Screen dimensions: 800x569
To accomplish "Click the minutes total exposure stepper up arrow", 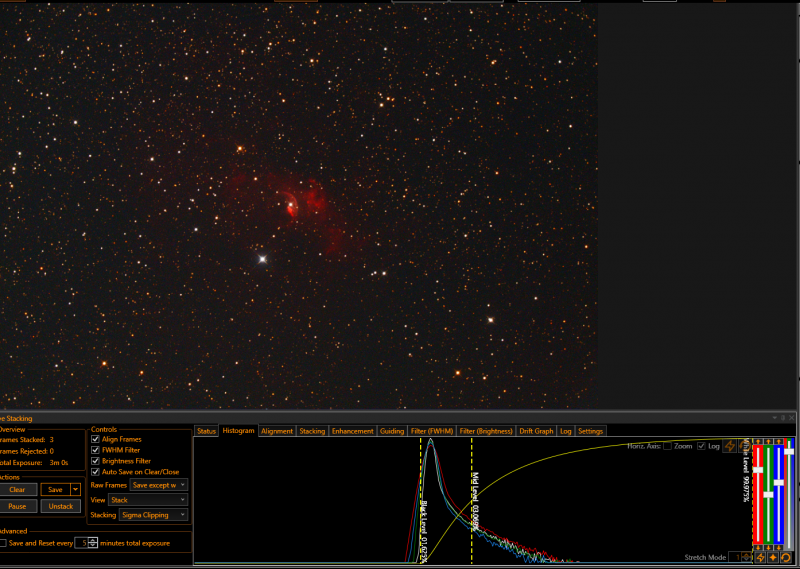I will [x=93, y=540].
